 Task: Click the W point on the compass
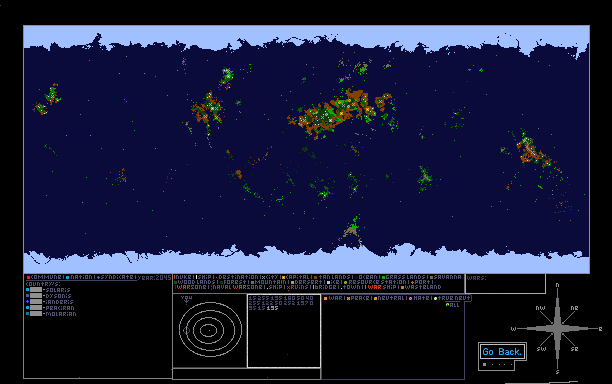point(513,329)
